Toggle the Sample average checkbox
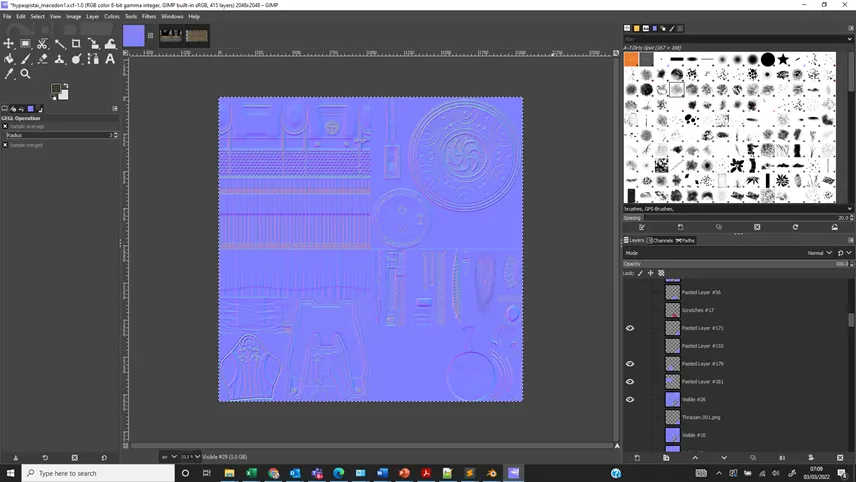The image size is (856, 482). click(x=5, y=126)
